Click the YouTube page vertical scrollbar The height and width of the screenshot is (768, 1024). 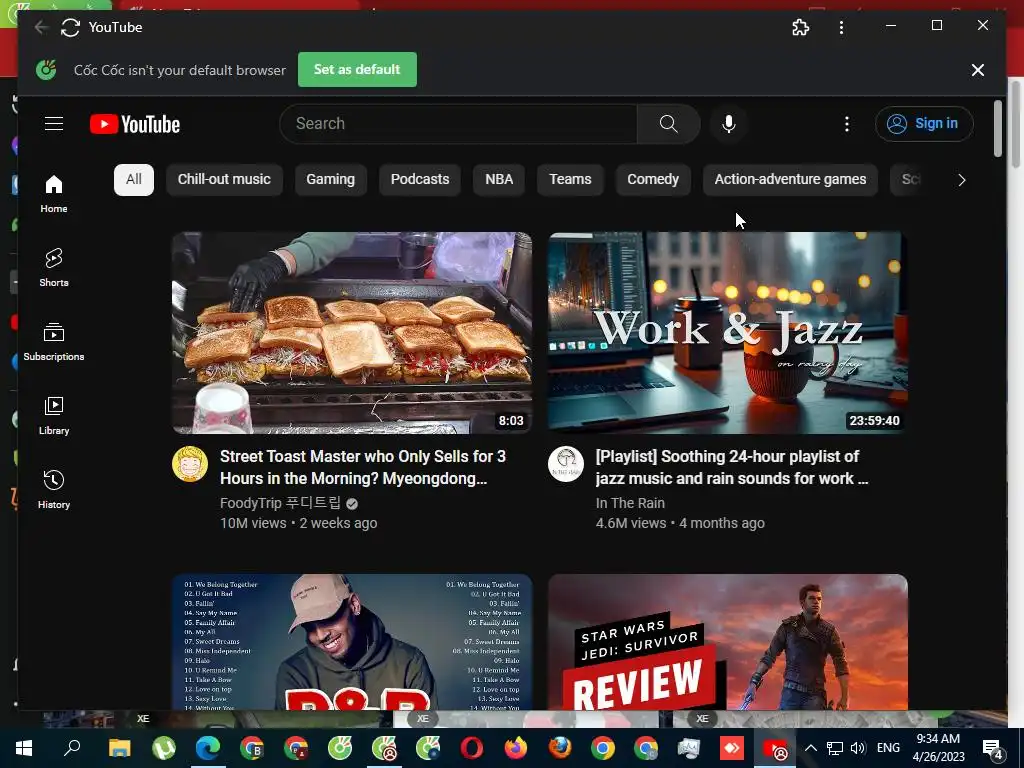998,129
